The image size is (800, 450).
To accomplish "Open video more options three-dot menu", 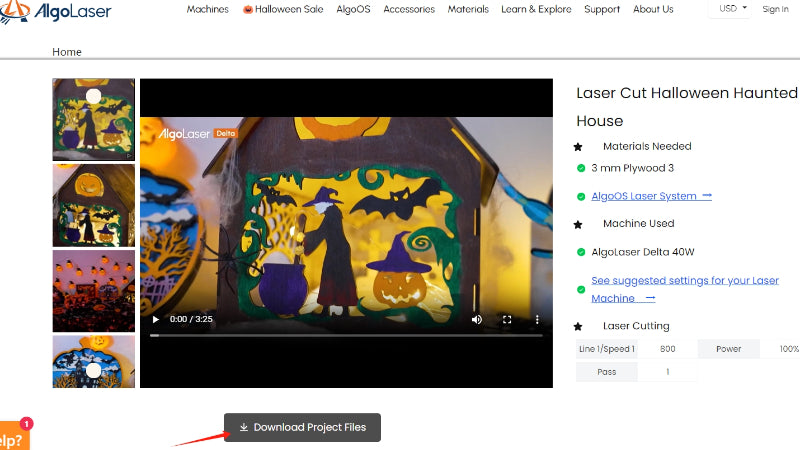I will (537, 320).
